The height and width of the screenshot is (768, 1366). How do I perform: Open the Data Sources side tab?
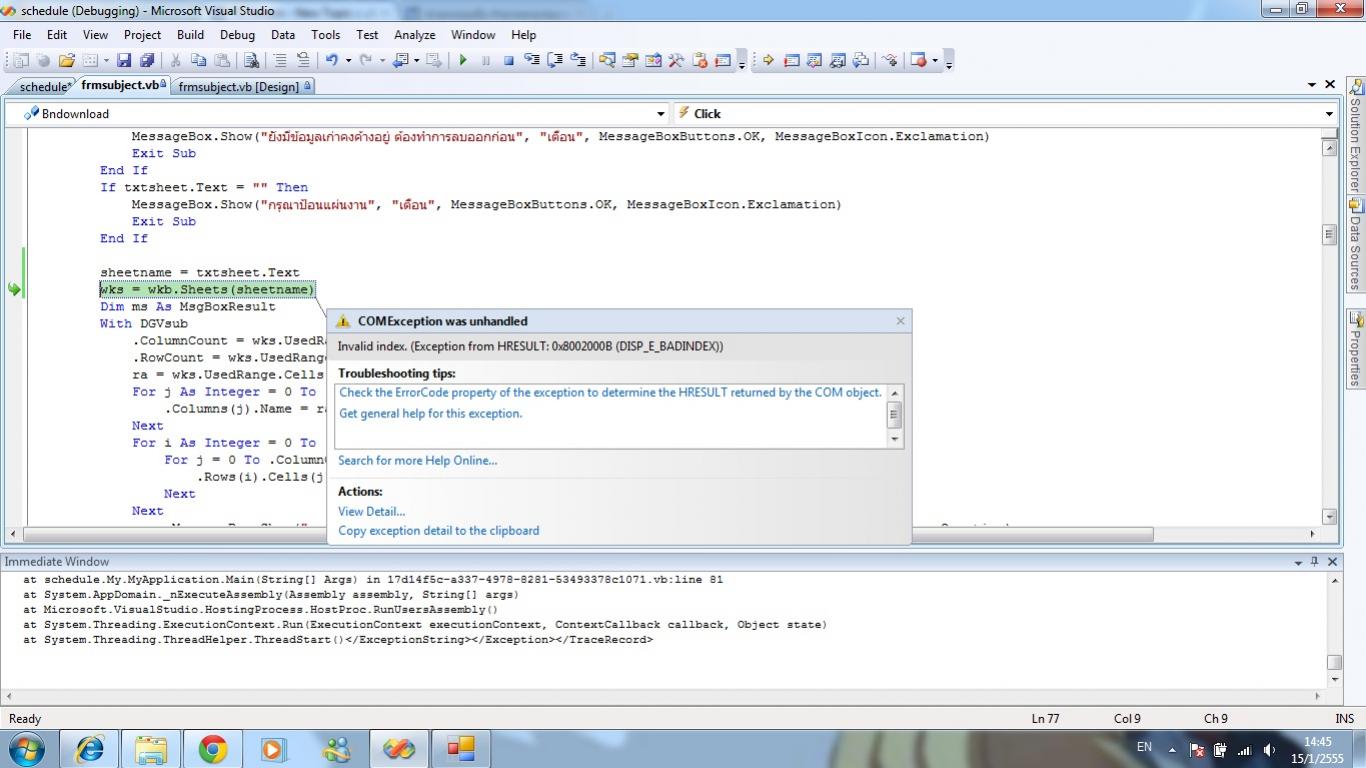coord(1356,246)
